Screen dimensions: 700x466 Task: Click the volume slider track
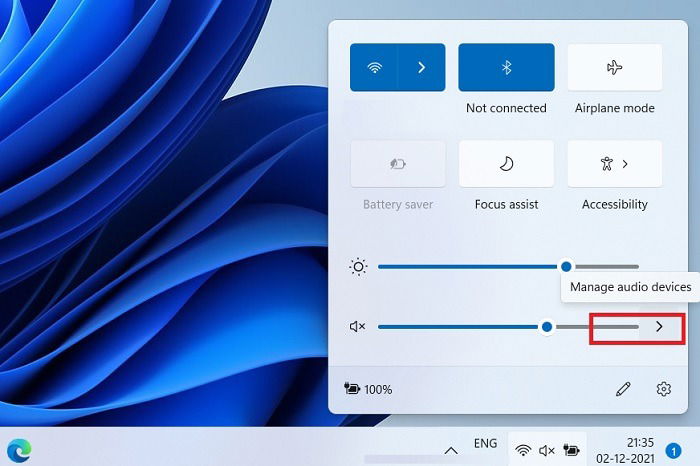pos(508,327)
